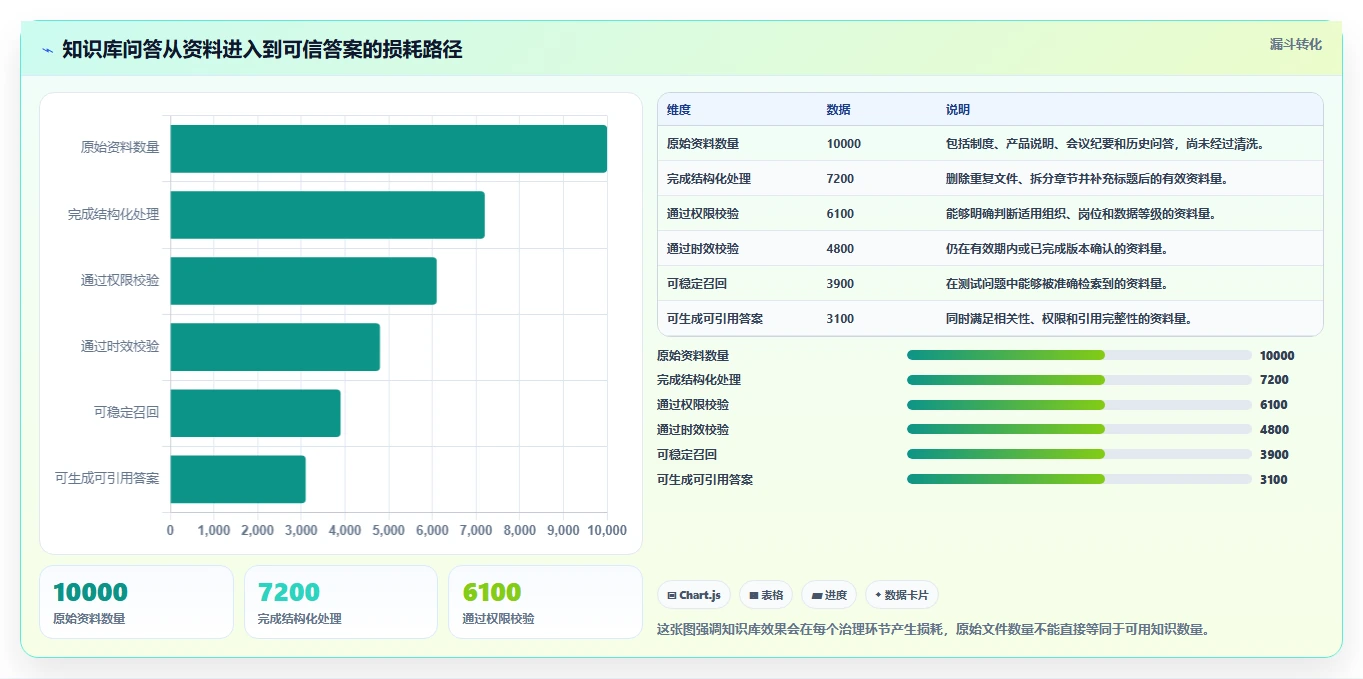Click the 可生成可引用答案 progress bar
Screen dimensions: 1363x679
tap(1079, 479)
